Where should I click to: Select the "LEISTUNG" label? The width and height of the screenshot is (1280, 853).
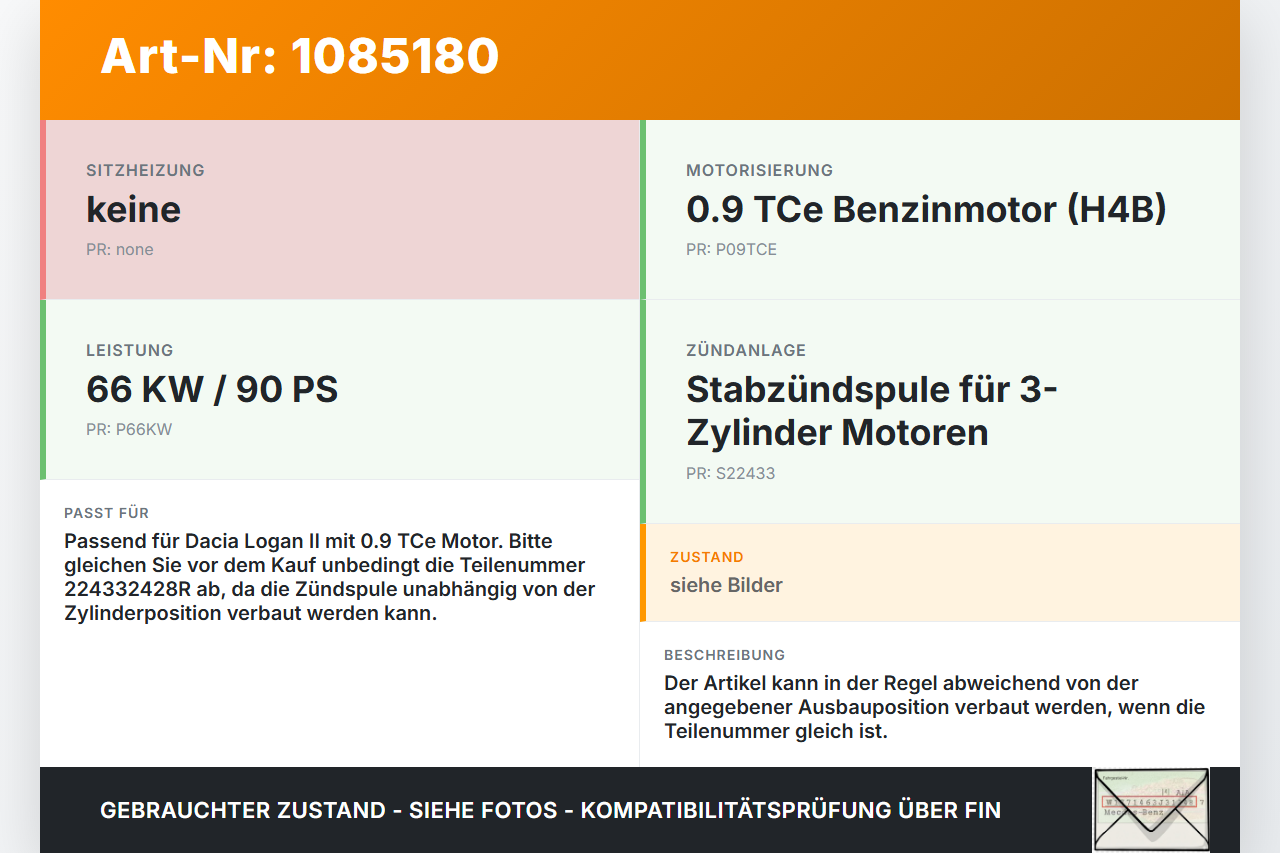(x=130, y=350)
